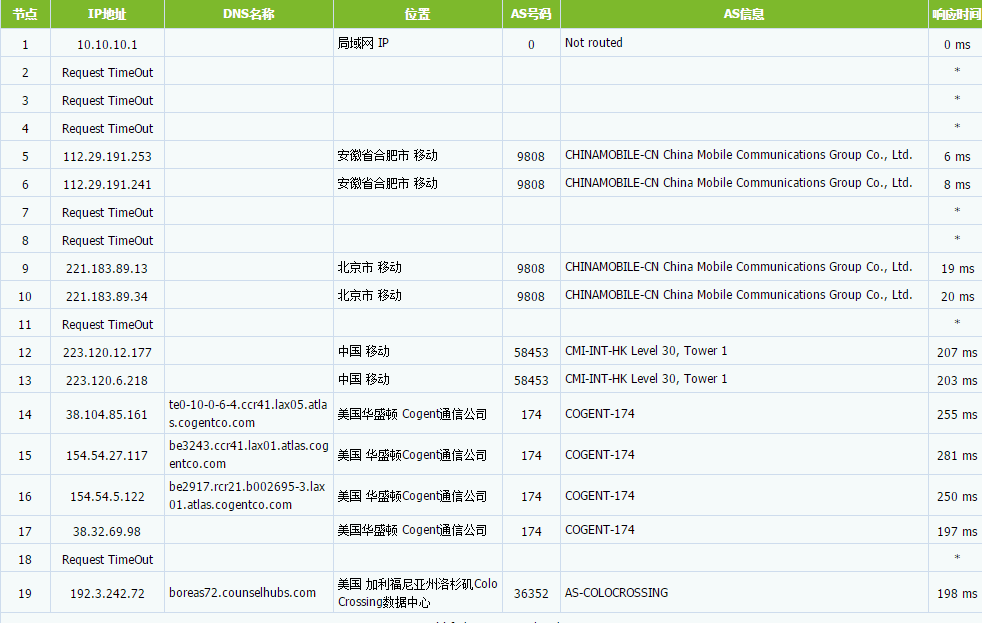Click the IP地址 column header

[107, 14]
